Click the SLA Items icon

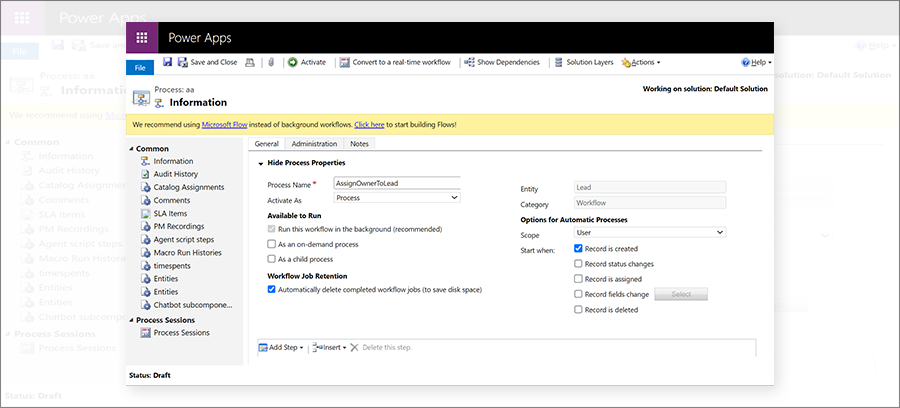[x=145, y=213]
